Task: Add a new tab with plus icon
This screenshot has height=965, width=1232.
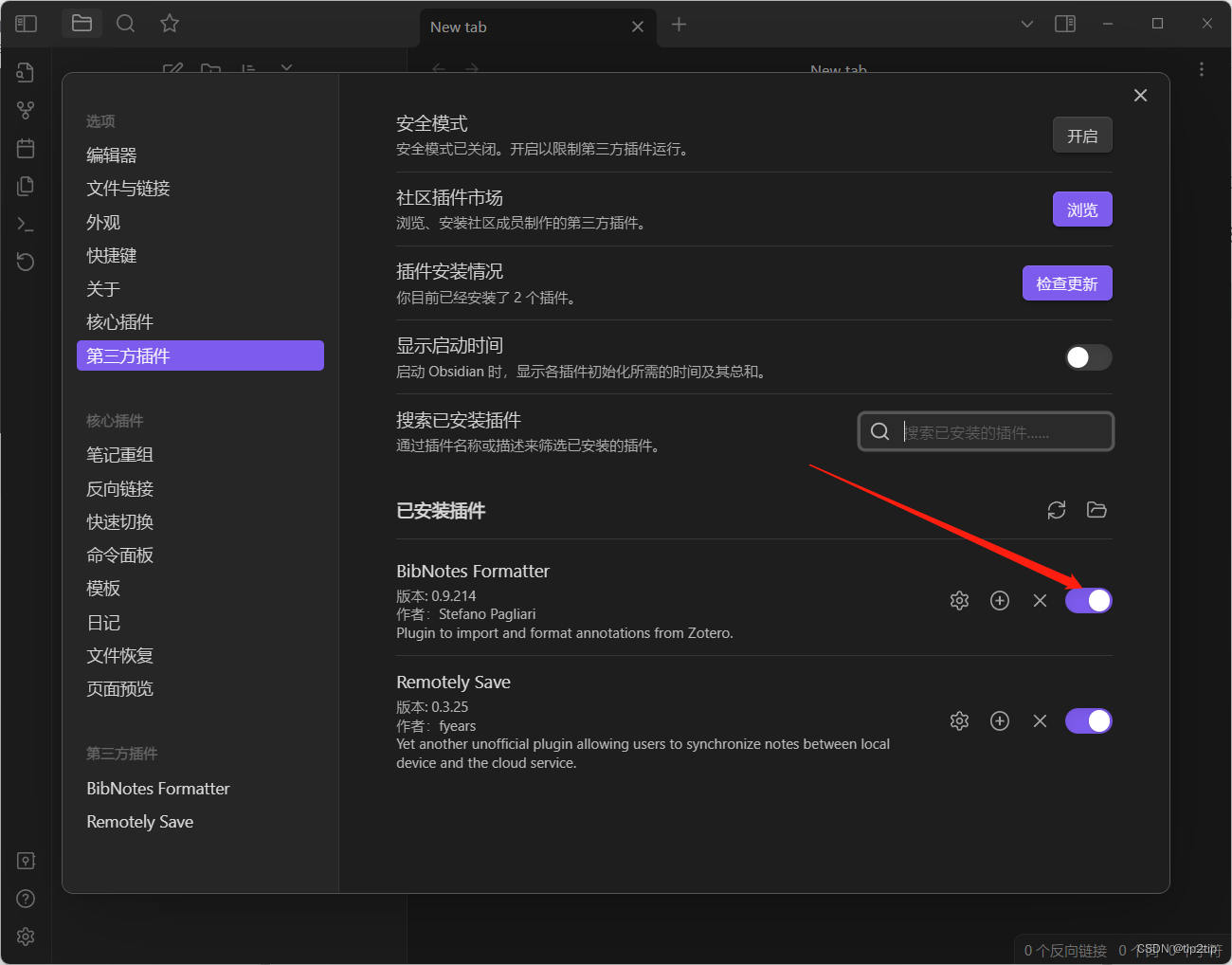Action: (x=679, y=25)
